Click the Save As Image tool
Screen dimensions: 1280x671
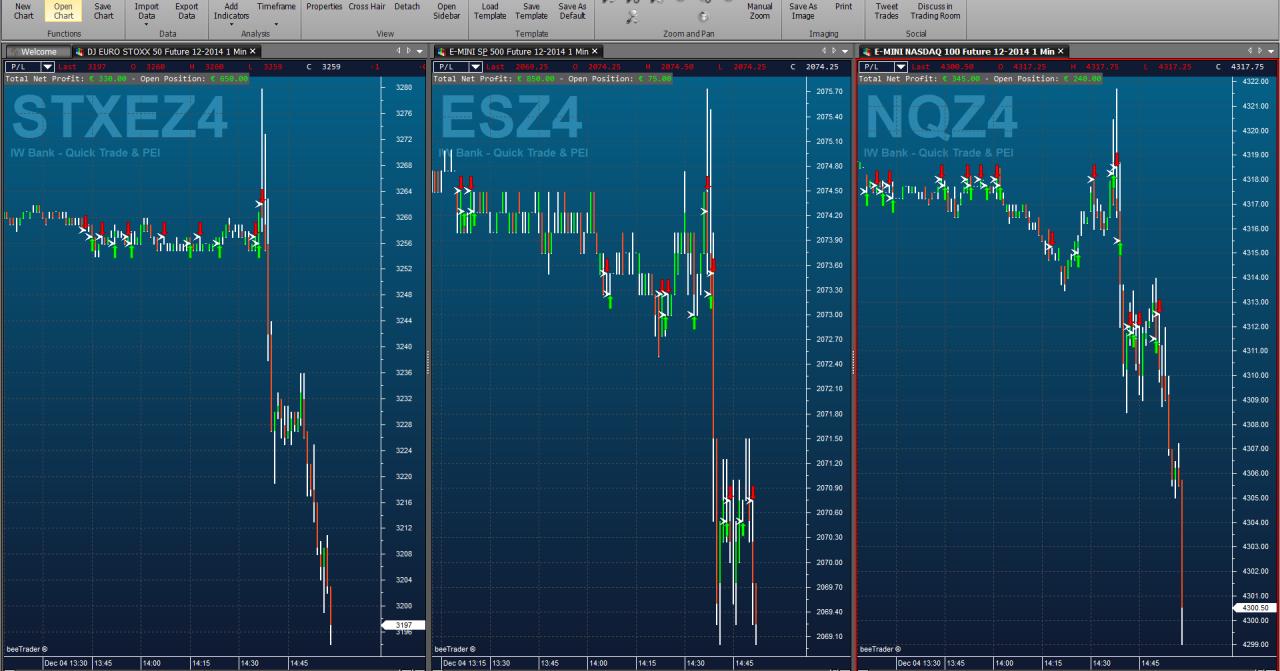tap(803, 11)
